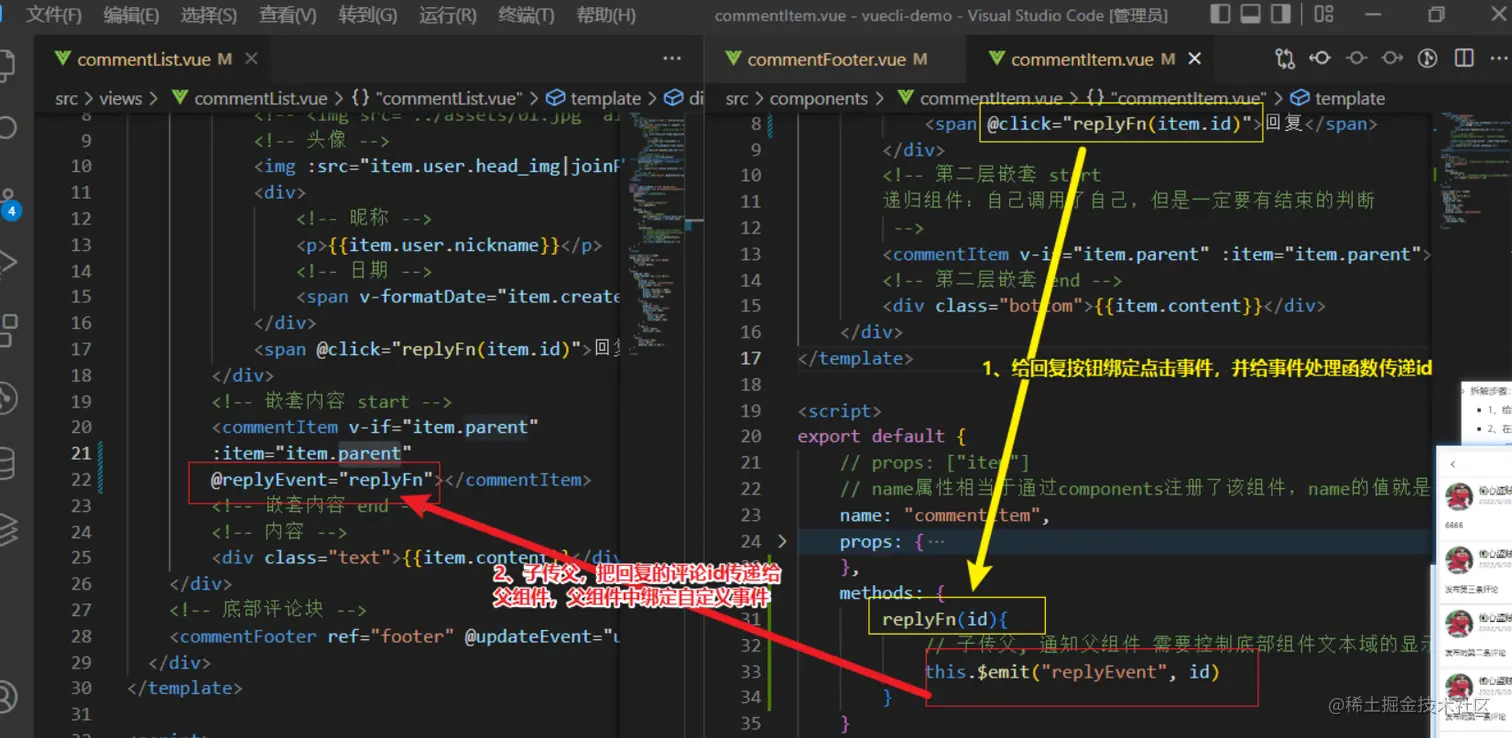Click avatar above 发布第三条评论 comment
This screenshot has width=1512, height=738.
[x=1460, y=558]
